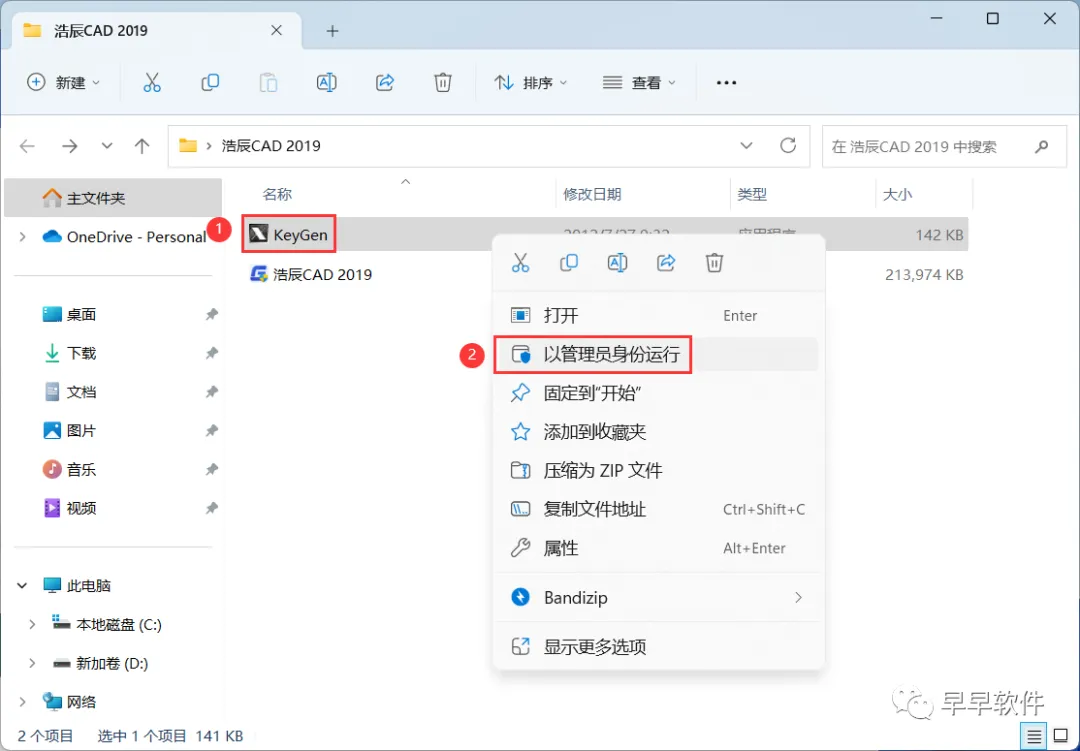Choose 复制文件地址 in the context menu
This screenshot has height=751, width=1080.
tap(658, 509)
